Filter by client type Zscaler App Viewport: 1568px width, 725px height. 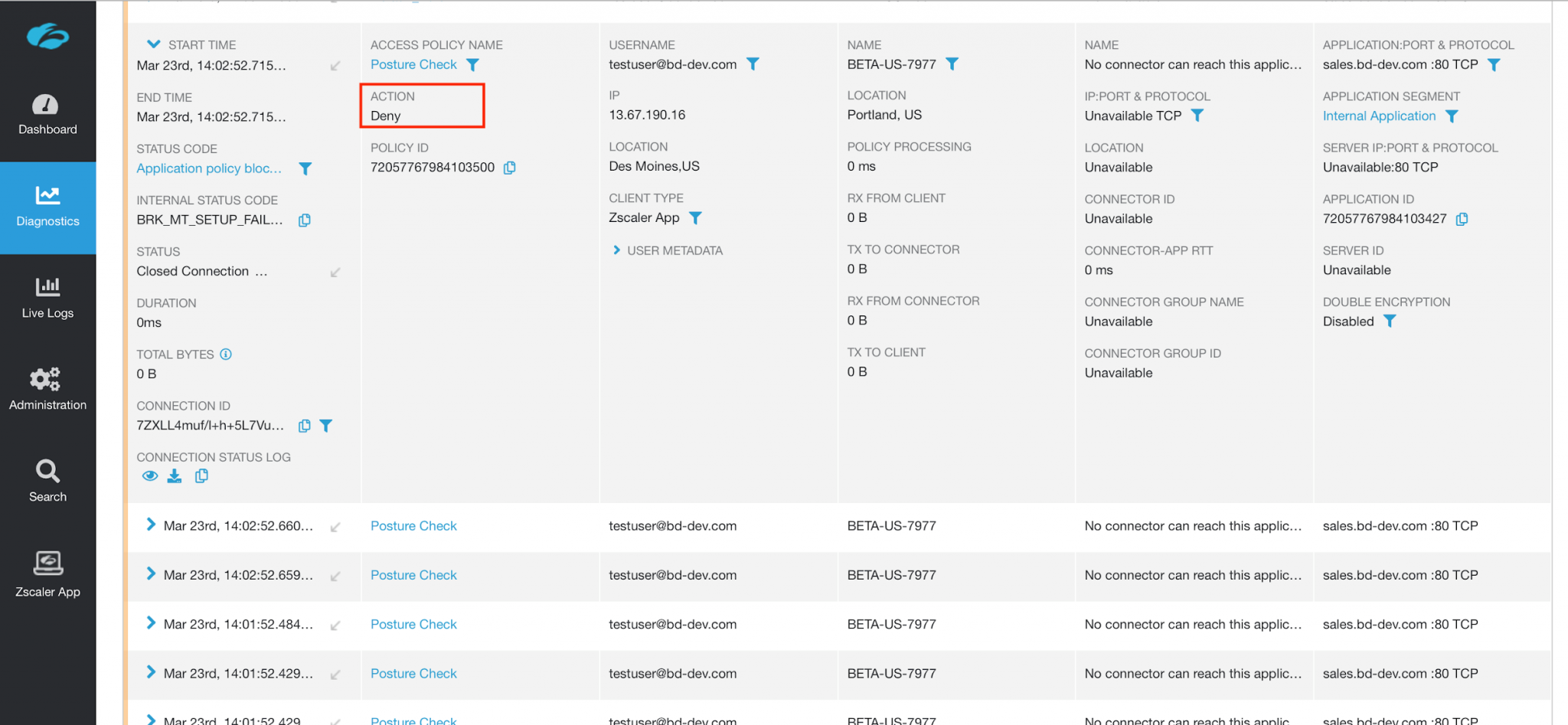click(695, 217)
